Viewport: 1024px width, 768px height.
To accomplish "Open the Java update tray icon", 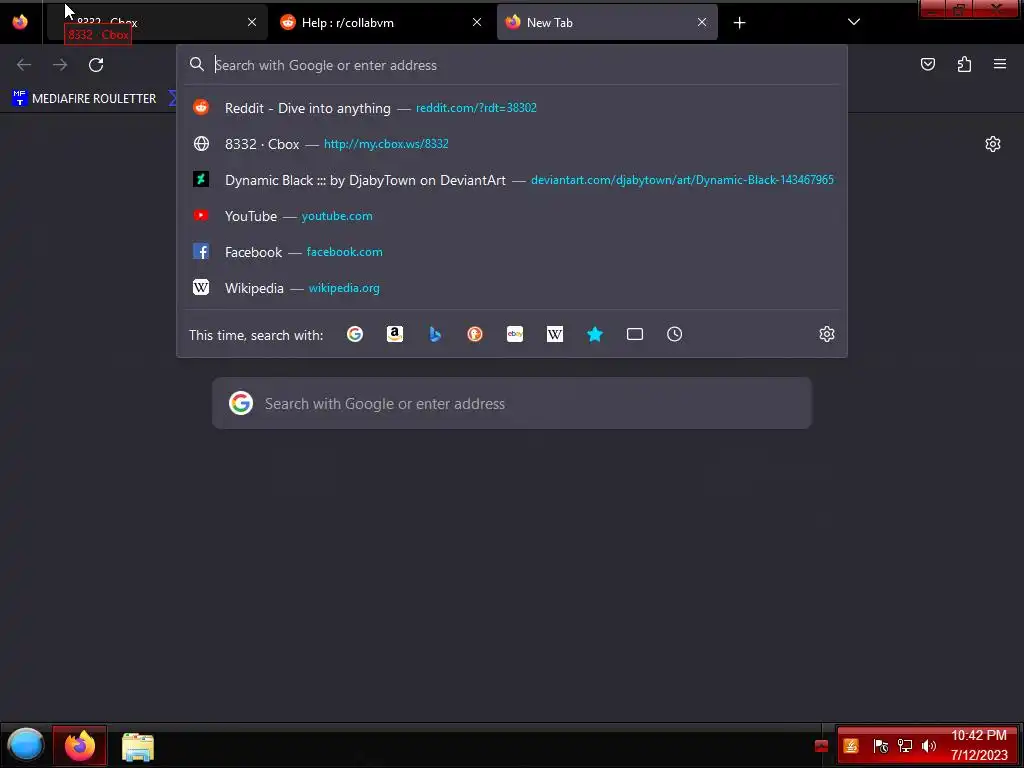I will [x=851, y=746].
